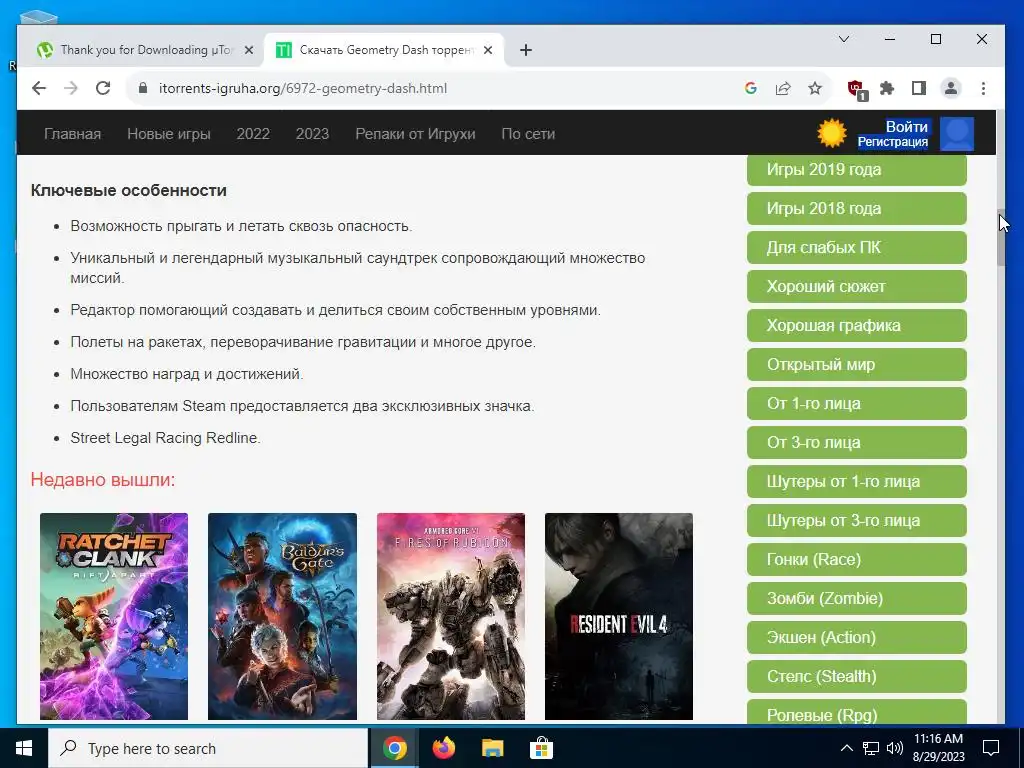1024x768 pixels.
Task: Open Chrome from the taskbar
Action: [394, 748]
